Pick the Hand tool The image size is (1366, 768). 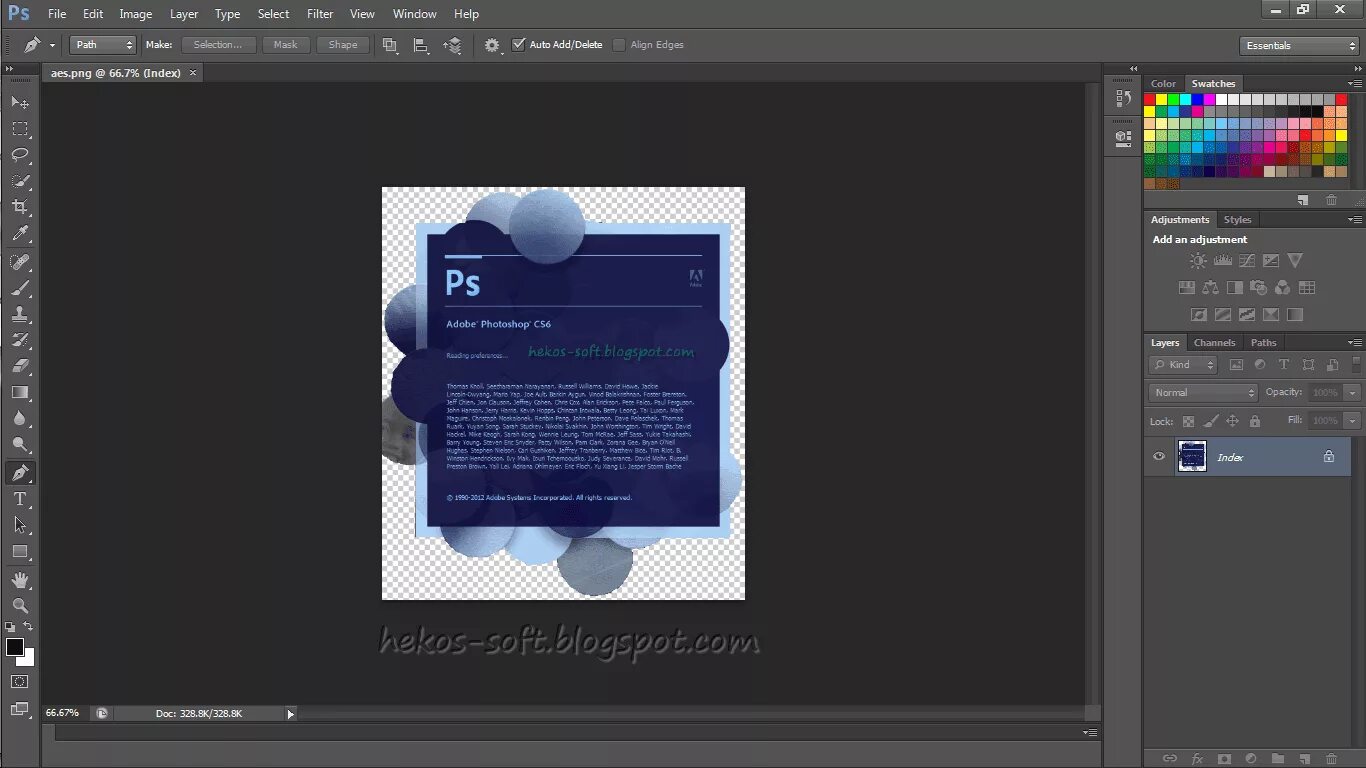[x=20, y=578]
